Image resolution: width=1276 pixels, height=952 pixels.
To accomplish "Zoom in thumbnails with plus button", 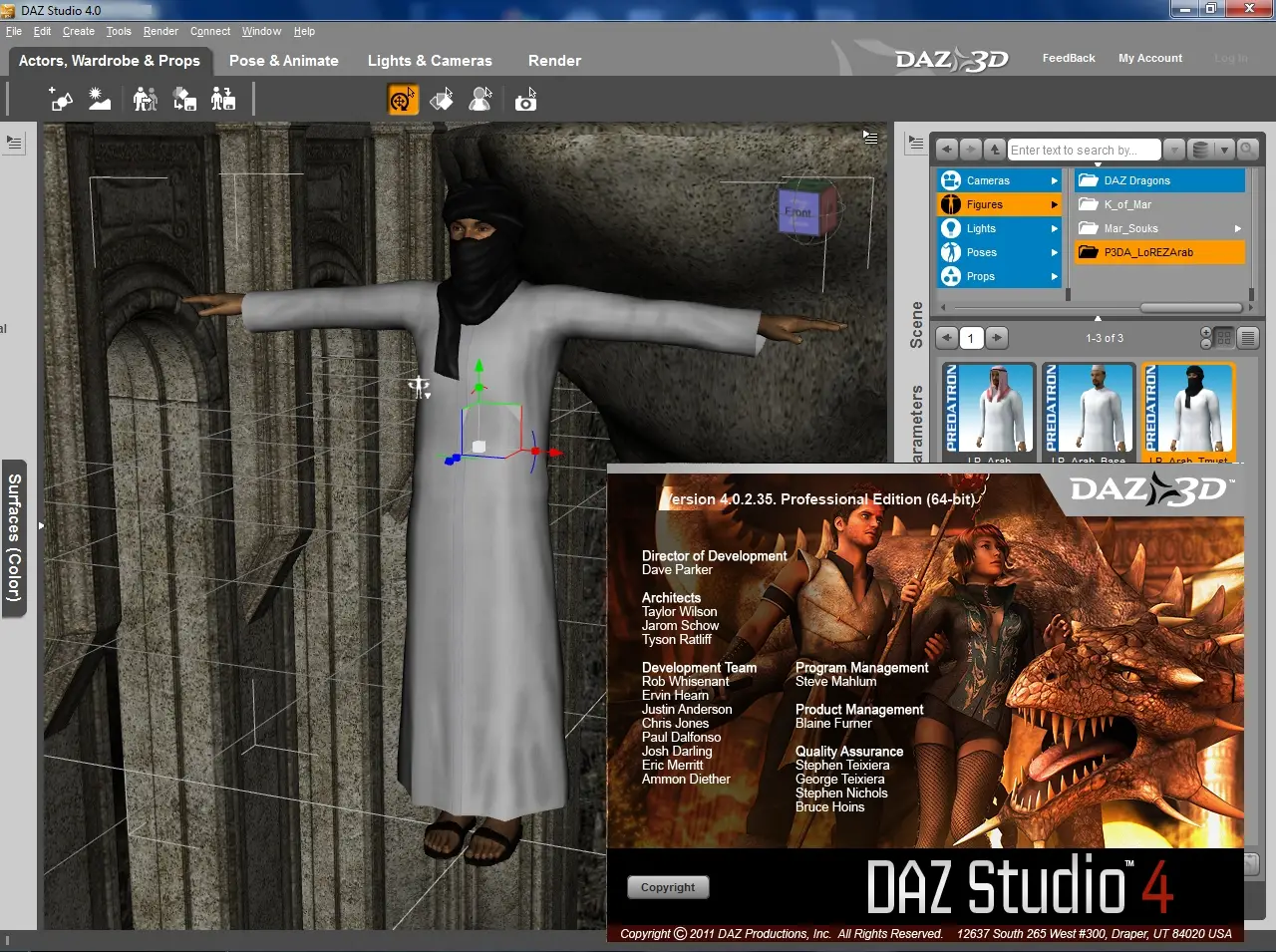I will [x=1206, y=332].
